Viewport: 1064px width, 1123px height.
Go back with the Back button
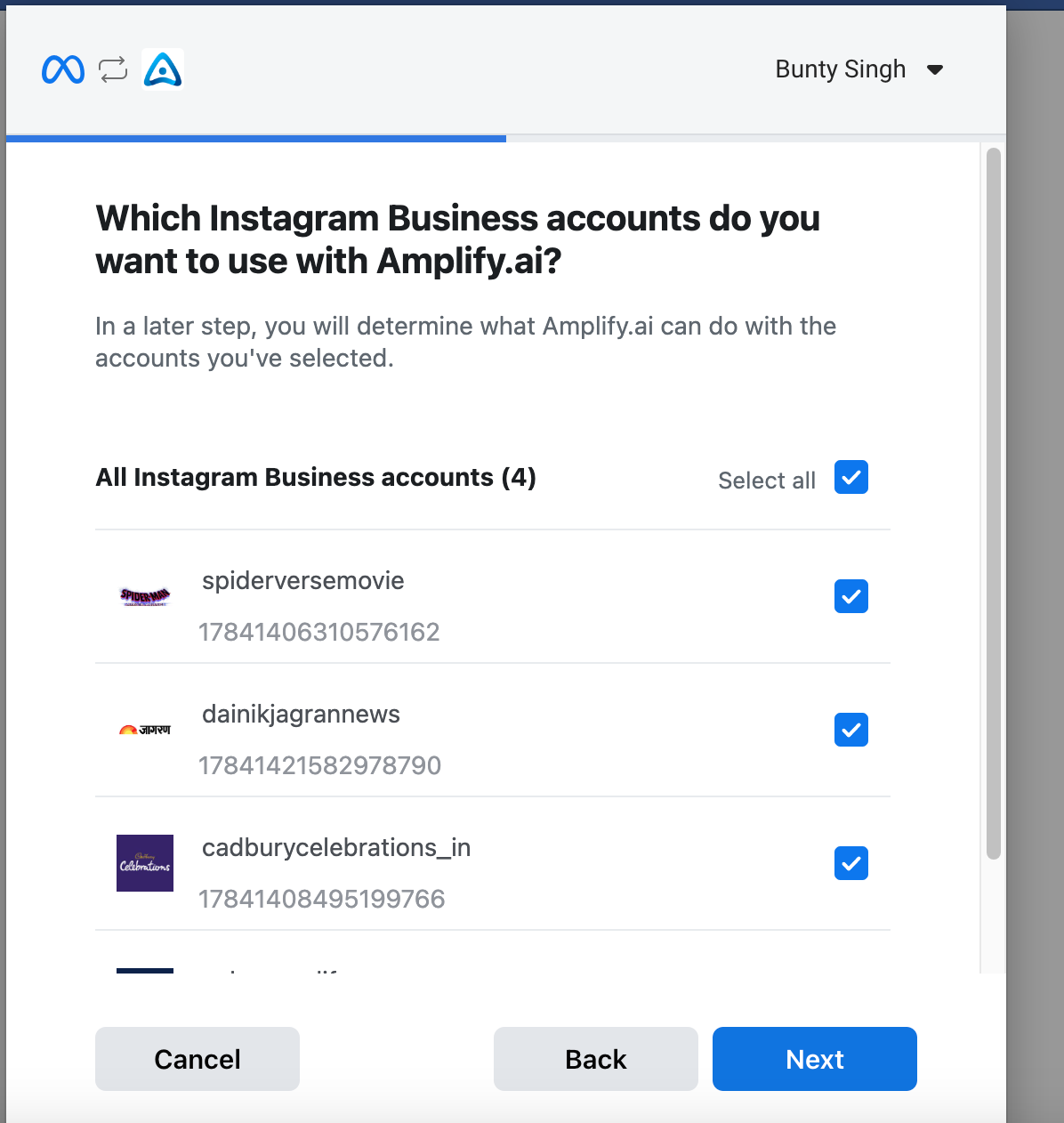point(596,1059)
